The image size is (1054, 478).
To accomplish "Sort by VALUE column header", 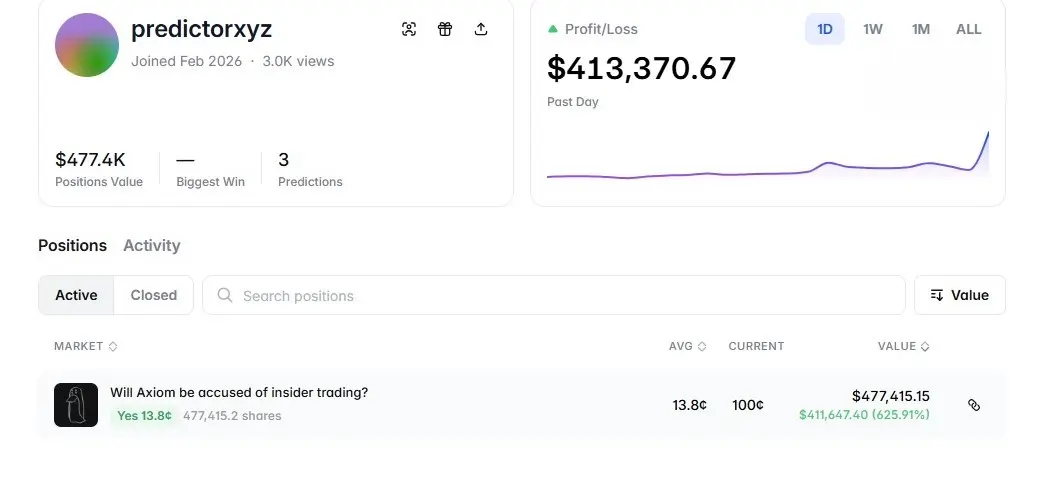I will 903,346.
